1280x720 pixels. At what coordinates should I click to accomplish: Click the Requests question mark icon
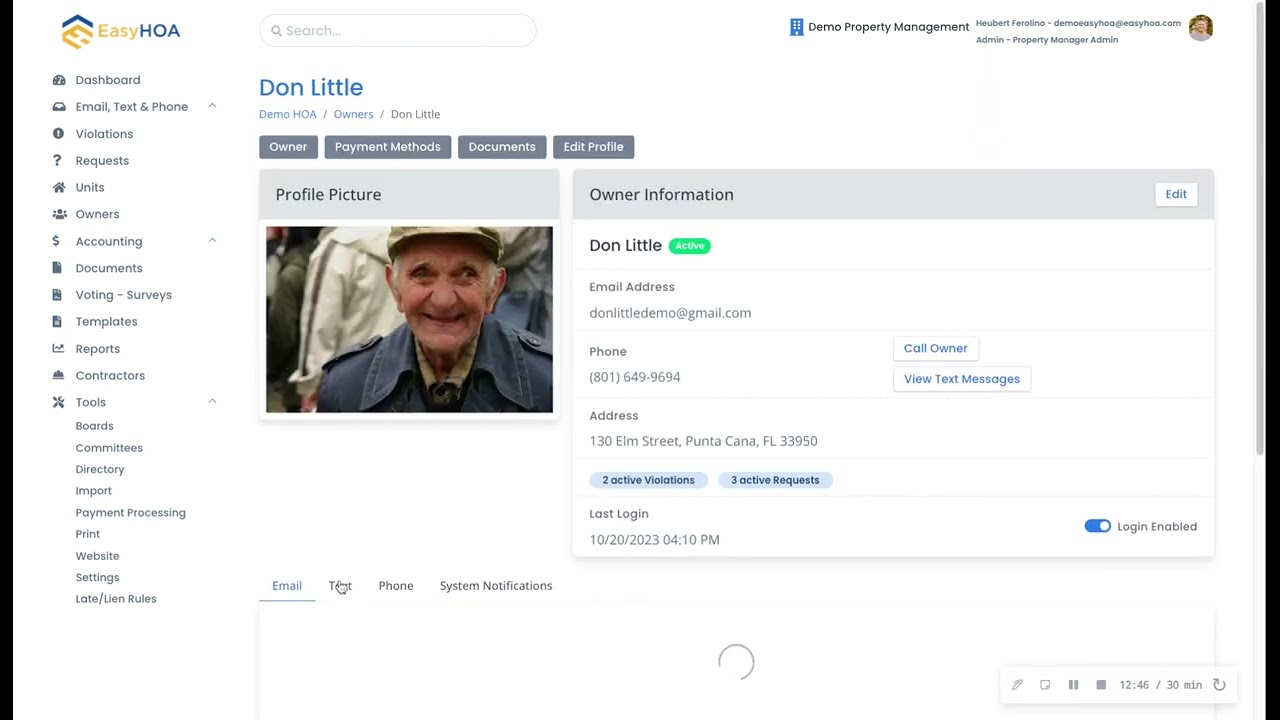[x=59, y=161]
